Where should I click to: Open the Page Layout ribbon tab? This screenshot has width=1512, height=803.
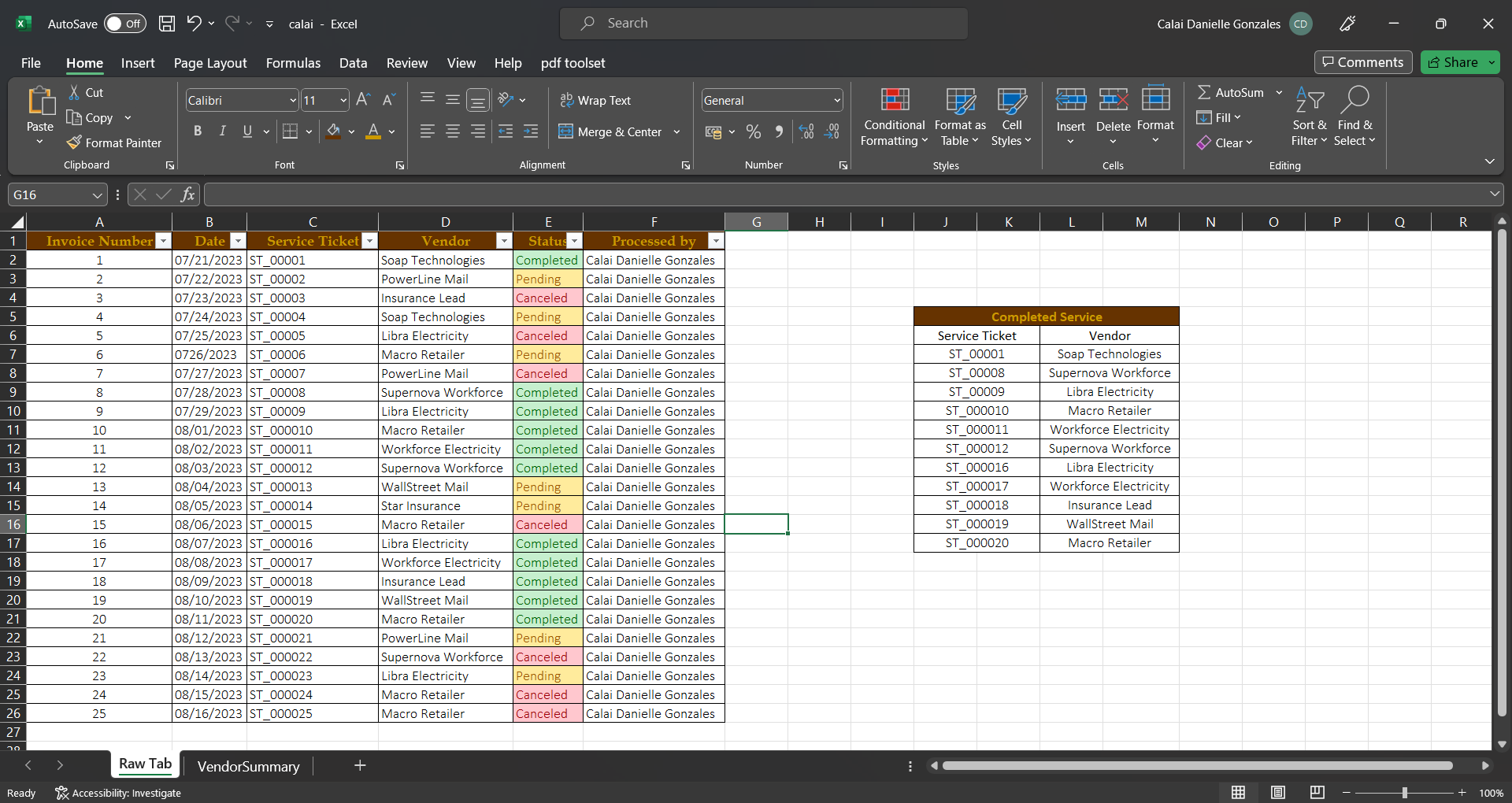pyautogui.click(x=210, y=63)
